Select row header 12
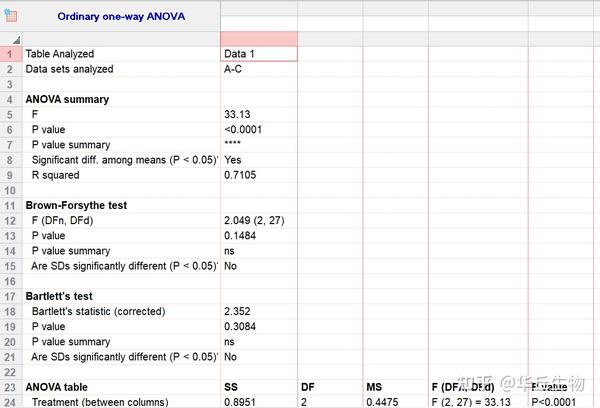Viewport: 600px width, 408px height. coord(10,221)
